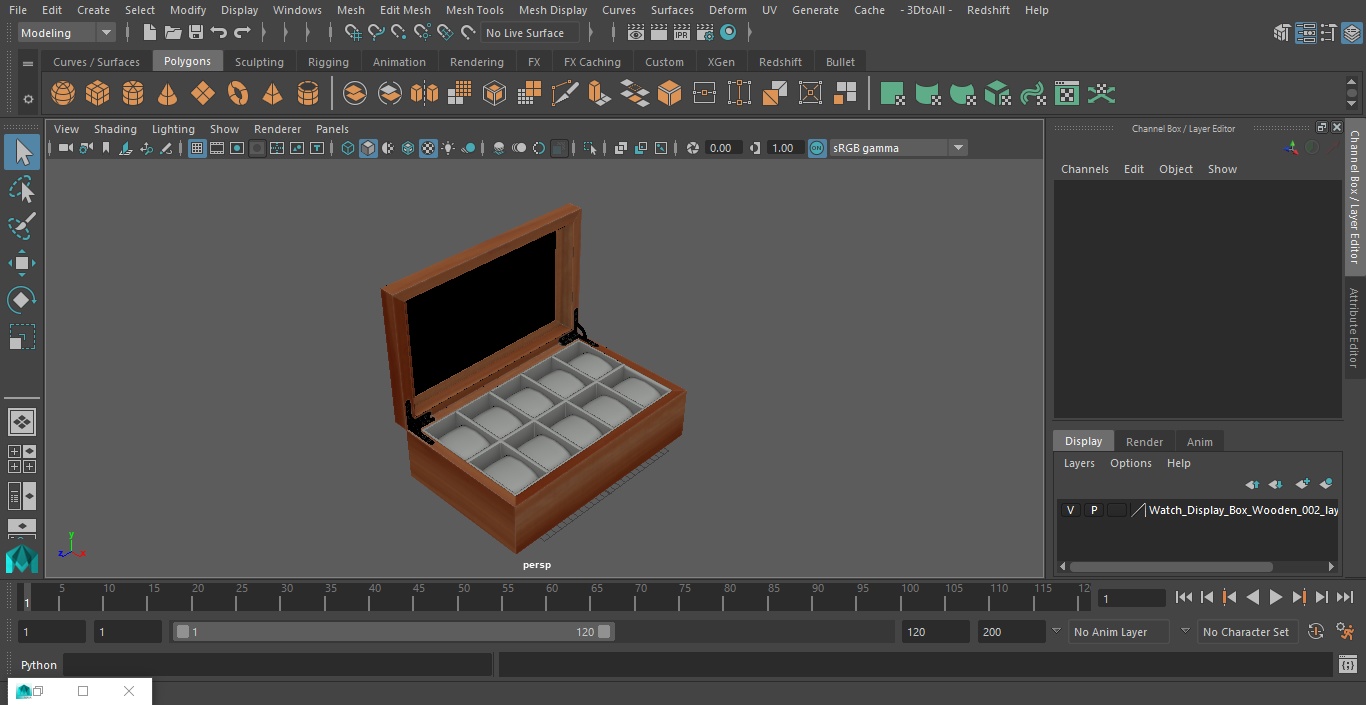Click the shelf settings gear icon
Screen dimensions: 1366x705
pos(28,98)
